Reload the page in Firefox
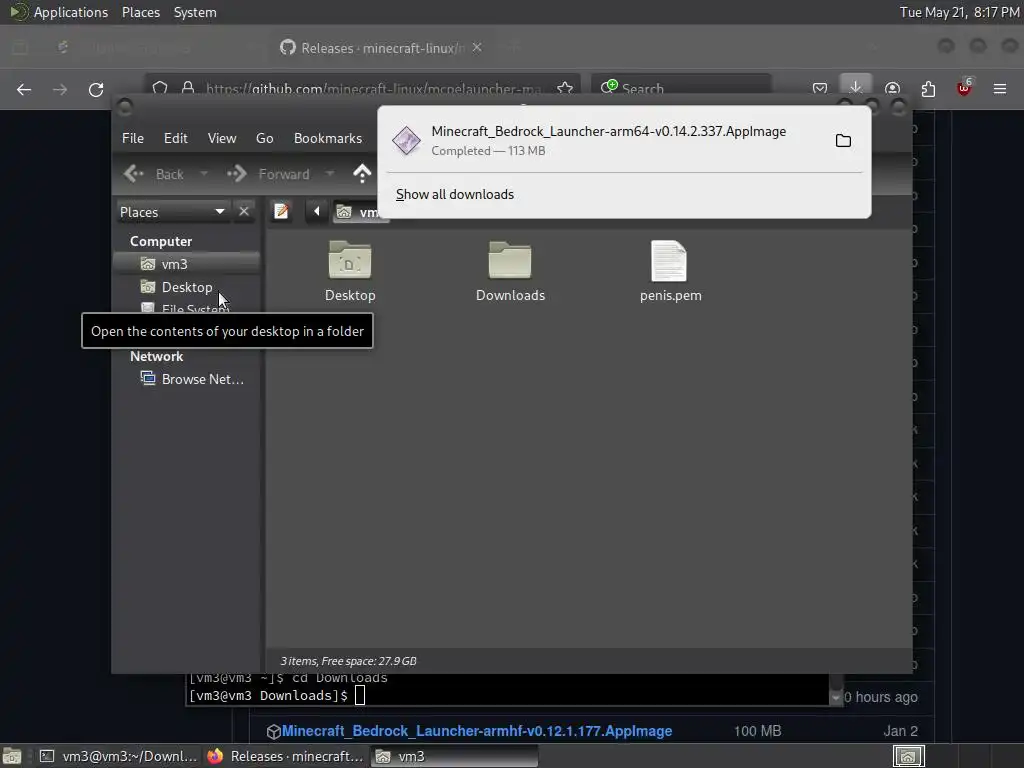Screen dimensions: 1024x768 [x=96, y=89]
